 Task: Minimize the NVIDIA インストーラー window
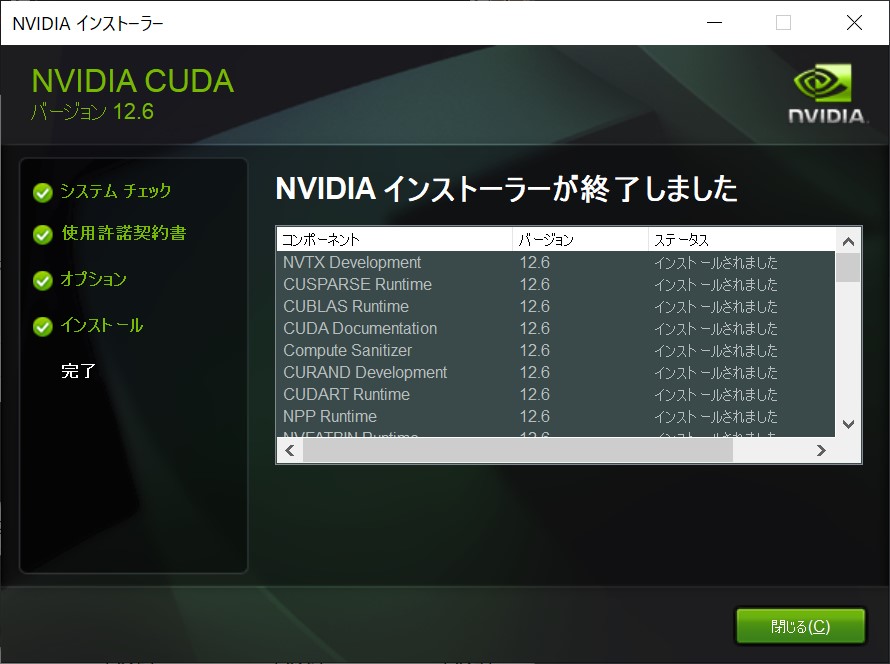point(714,23)
